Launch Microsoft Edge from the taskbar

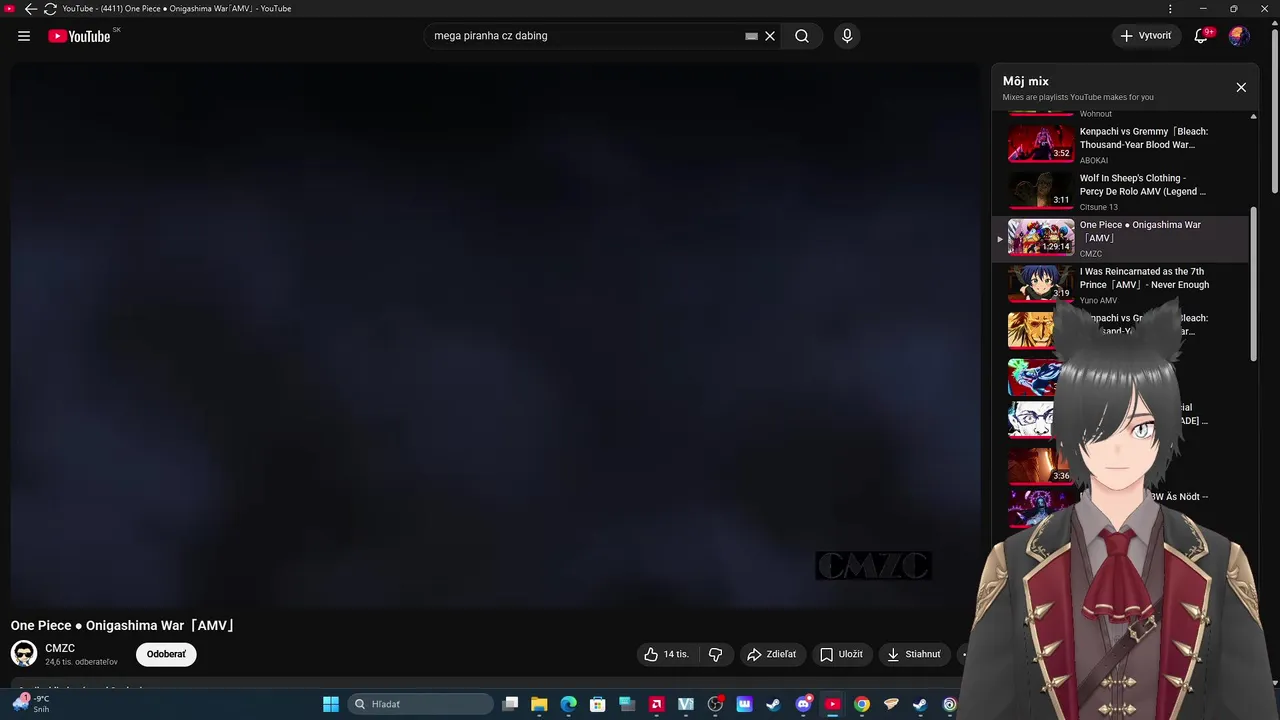coord(568,704)
